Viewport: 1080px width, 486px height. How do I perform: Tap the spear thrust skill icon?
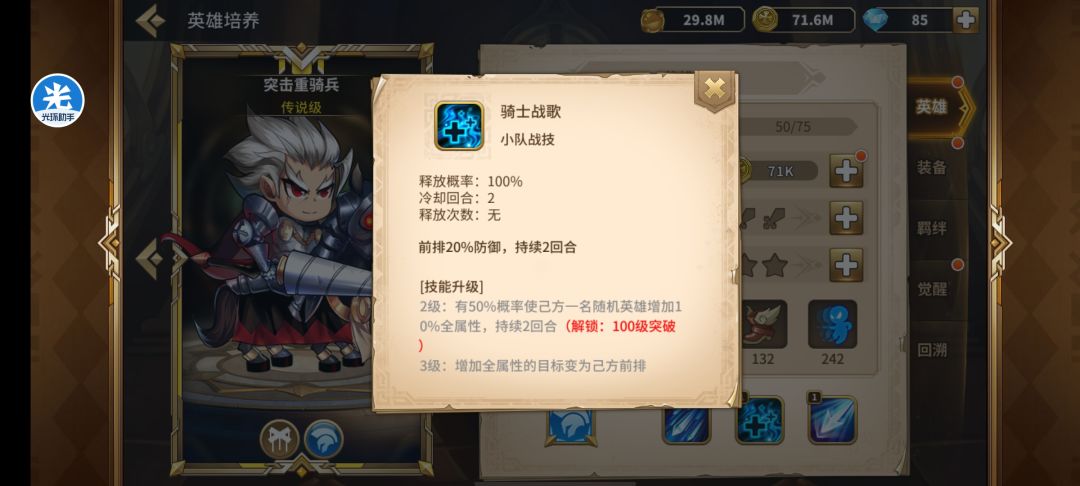[x=833, y=420]
